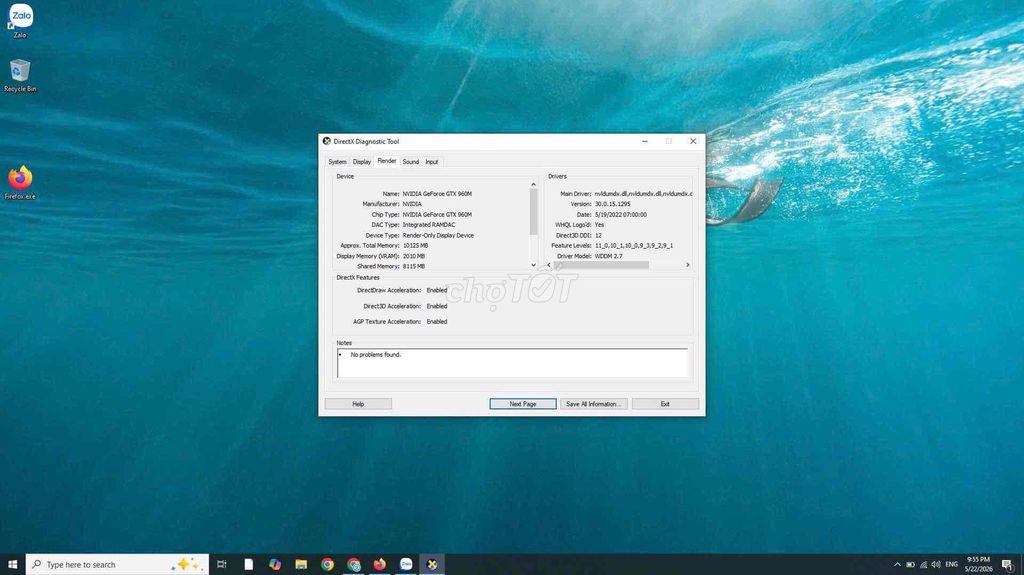
Task: Switch to the Sound tab
Action: pos(411,162)
